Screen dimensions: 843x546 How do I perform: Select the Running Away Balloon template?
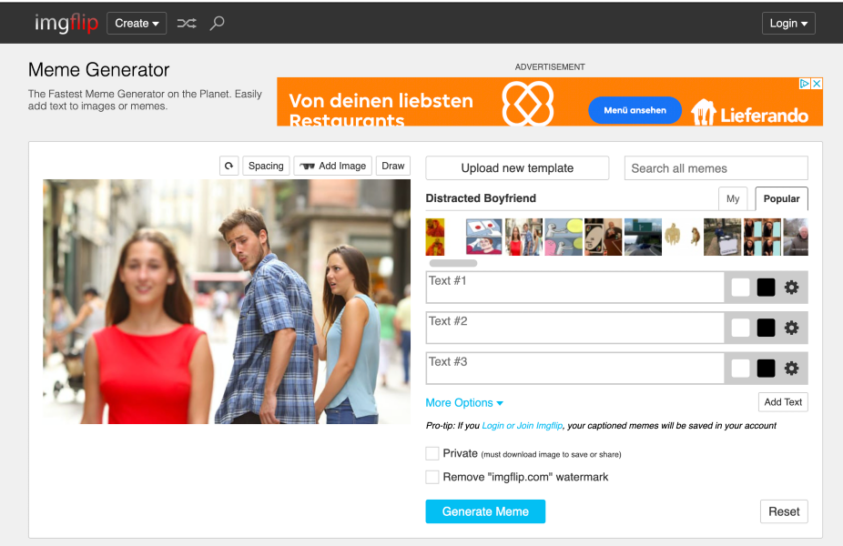[x=563, y=237]
